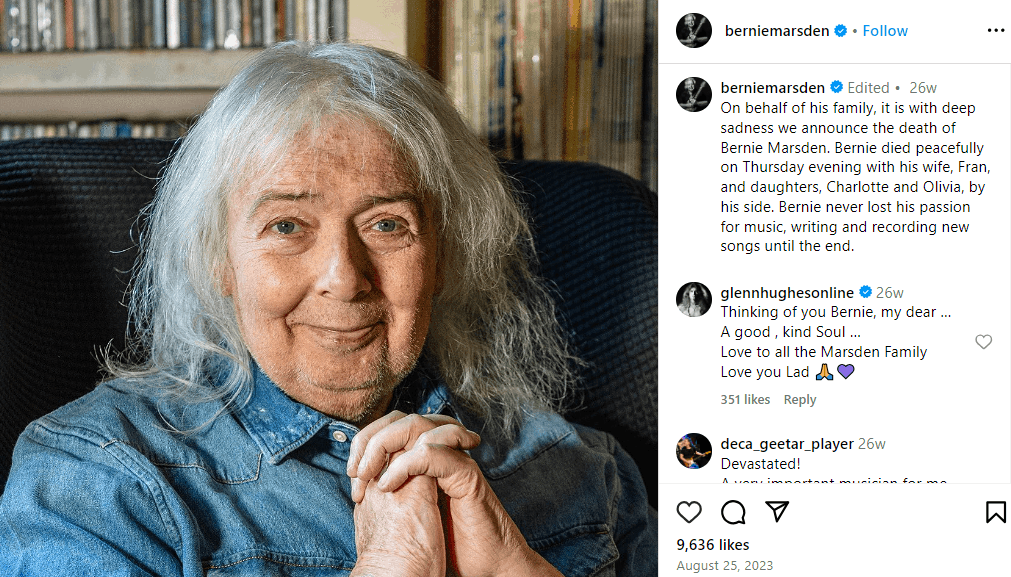View the 9,636 likes list
This screenshot has width=1011, height=577.
712,545
